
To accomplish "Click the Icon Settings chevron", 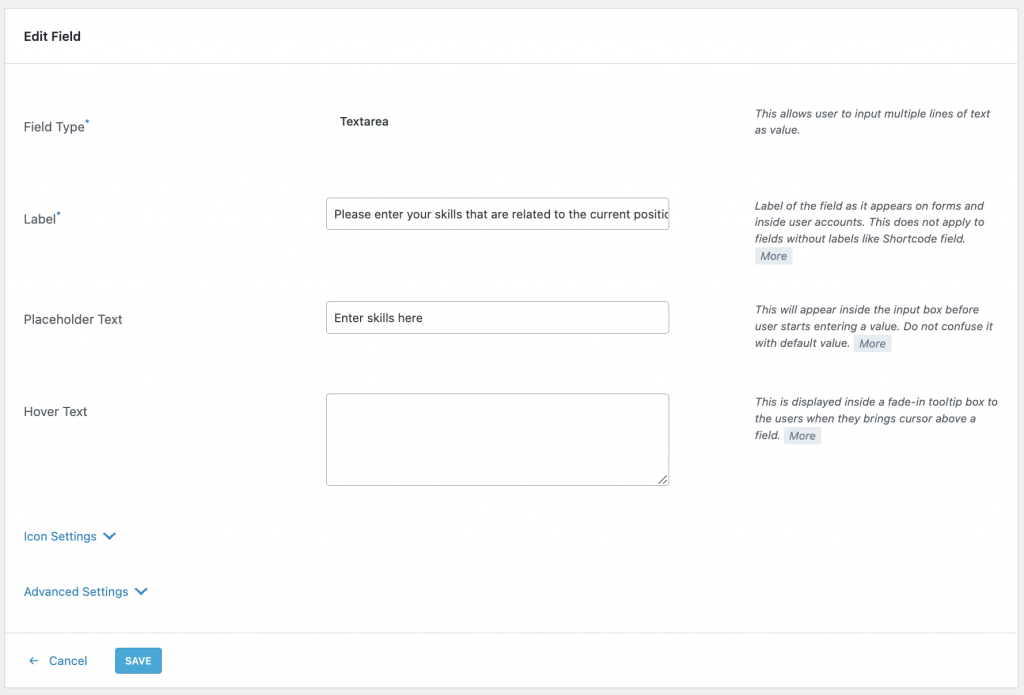I will (110, 536).
